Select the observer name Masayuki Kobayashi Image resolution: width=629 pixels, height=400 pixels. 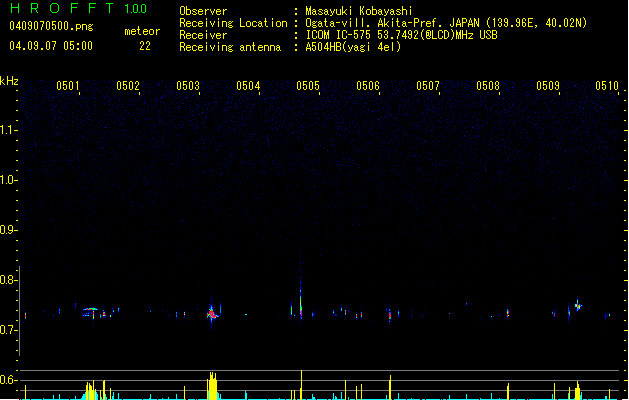[x=359, y=11]
